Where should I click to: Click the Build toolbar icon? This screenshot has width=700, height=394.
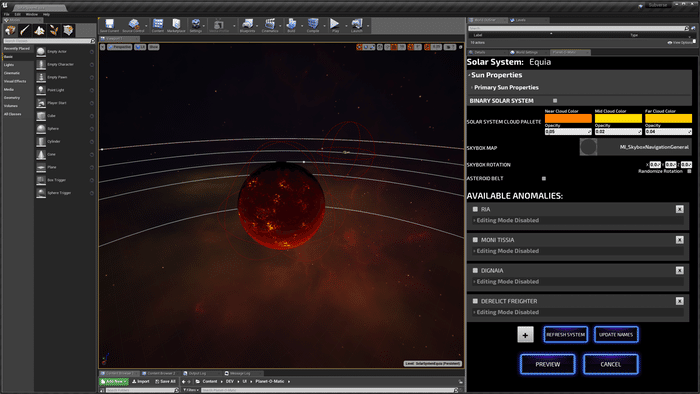(291, 24)
